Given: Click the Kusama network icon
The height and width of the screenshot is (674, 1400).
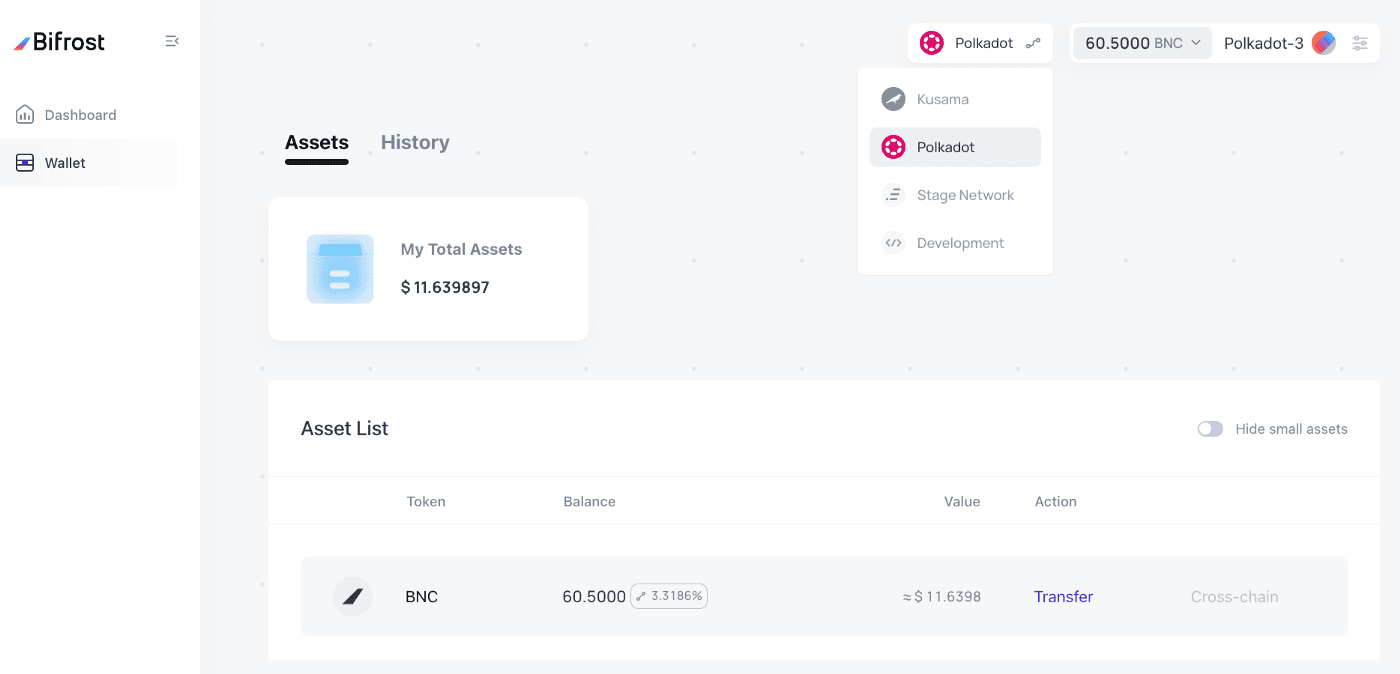Looking at the screenshot, I should pyautogui.click(x=893, y=99).
